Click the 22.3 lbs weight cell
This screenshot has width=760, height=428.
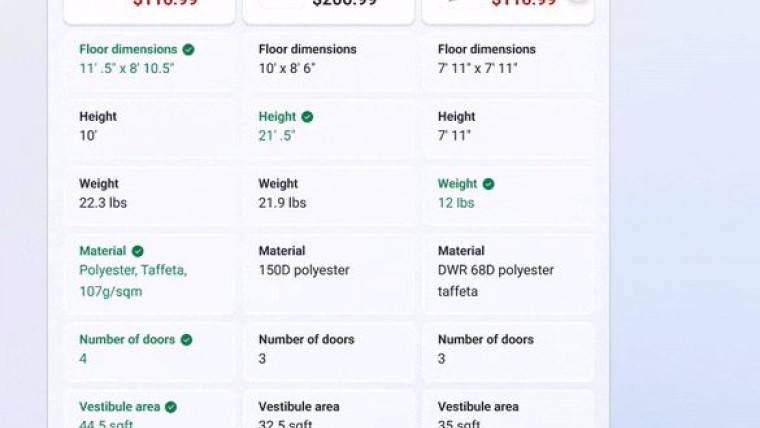coord(149,196)
